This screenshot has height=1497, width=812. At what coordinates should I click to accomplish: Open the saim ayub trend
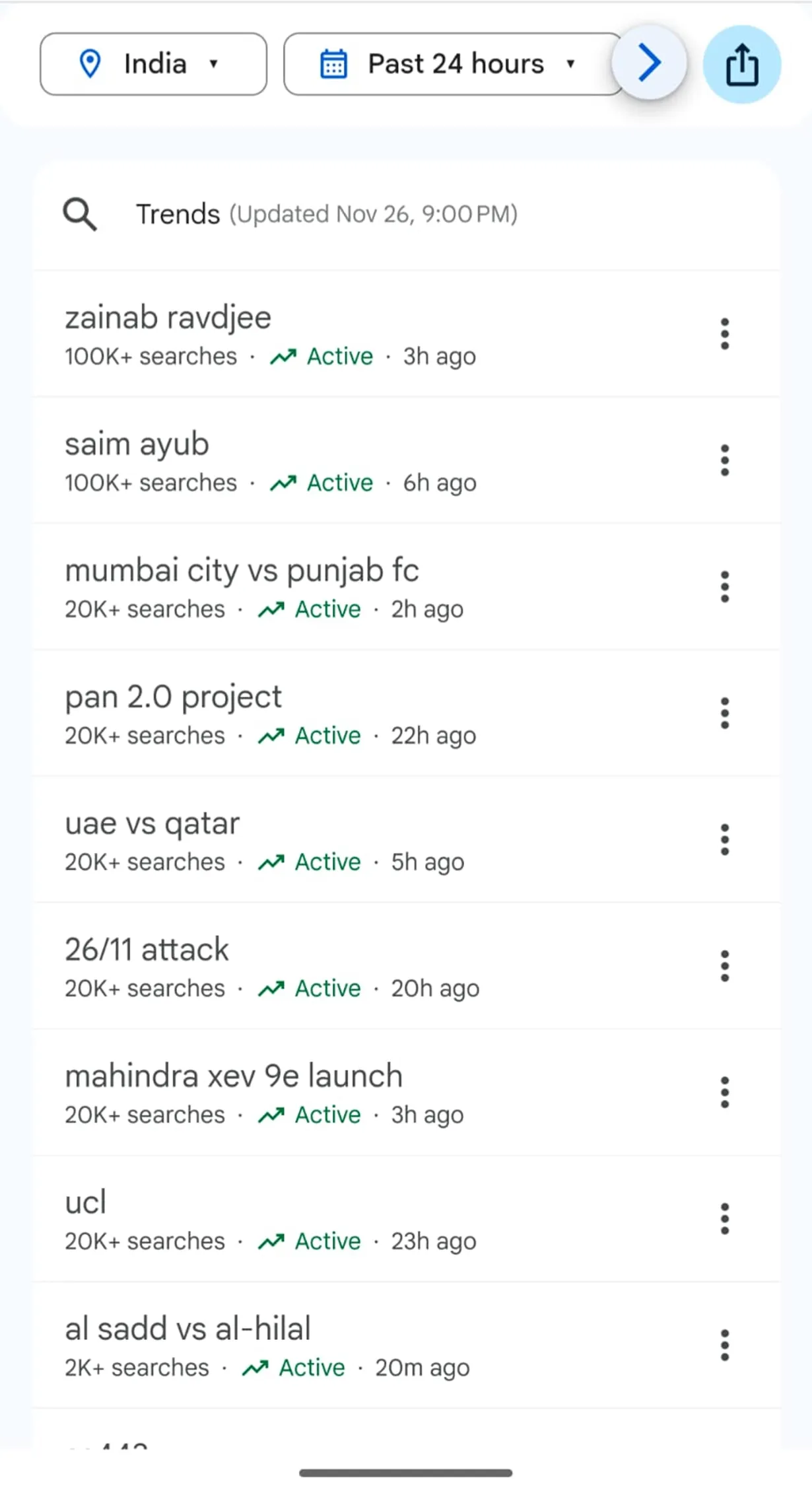[137, 444]
